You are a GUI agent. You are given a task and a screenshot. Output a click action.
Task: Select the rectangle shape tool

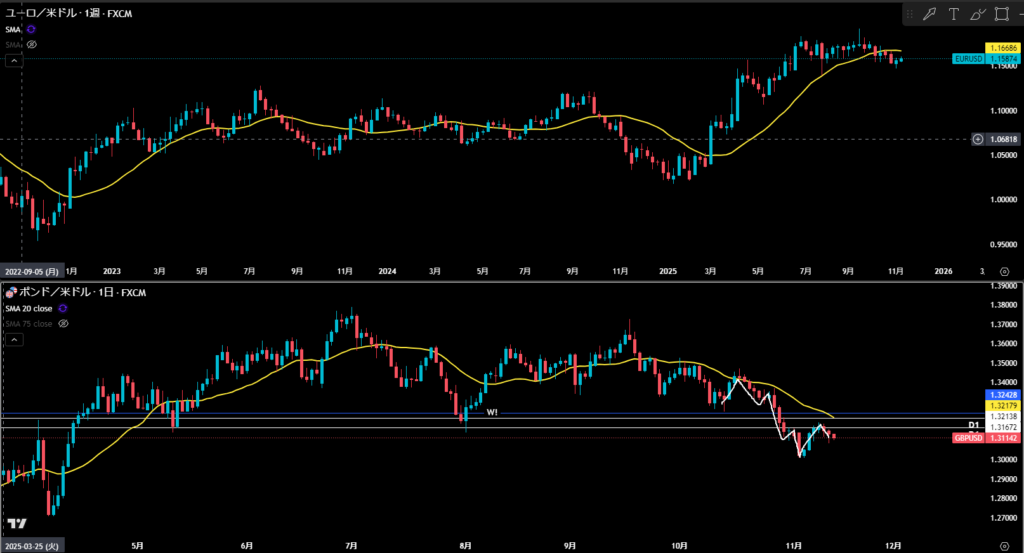click(1001, 14)
